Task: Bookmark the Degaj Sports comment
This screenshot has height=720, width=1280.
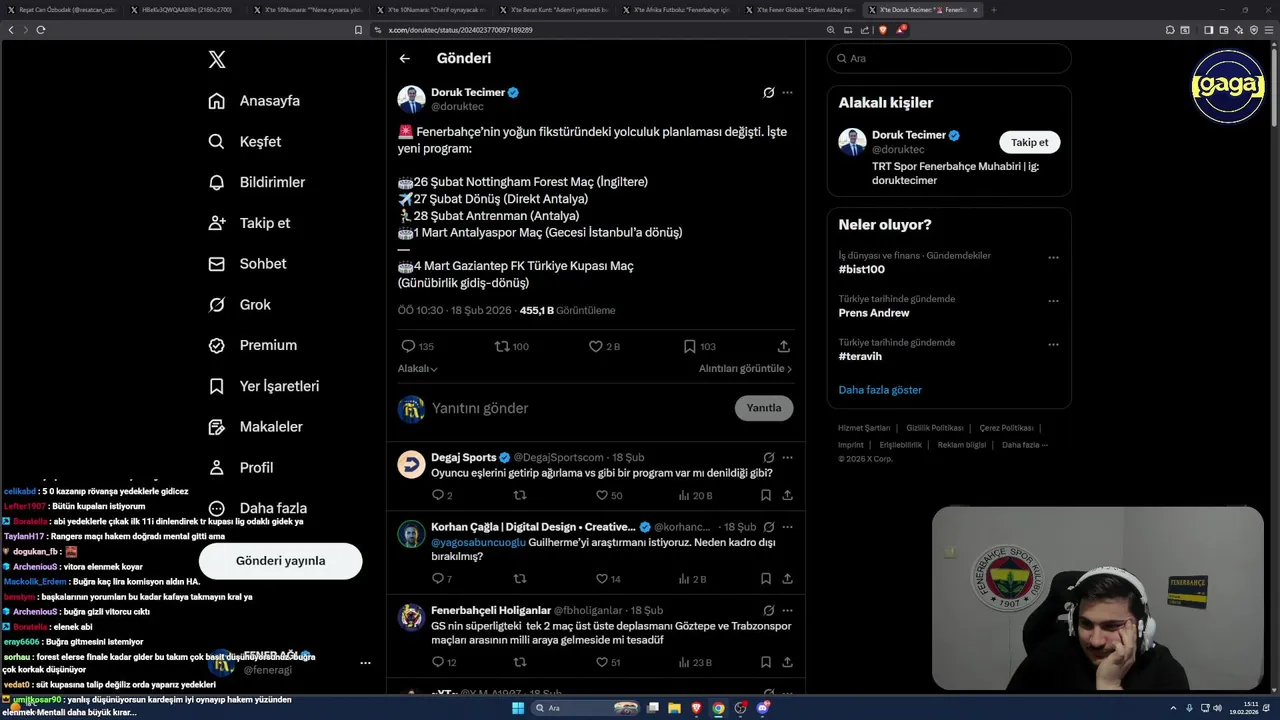Action: (766, 495)
